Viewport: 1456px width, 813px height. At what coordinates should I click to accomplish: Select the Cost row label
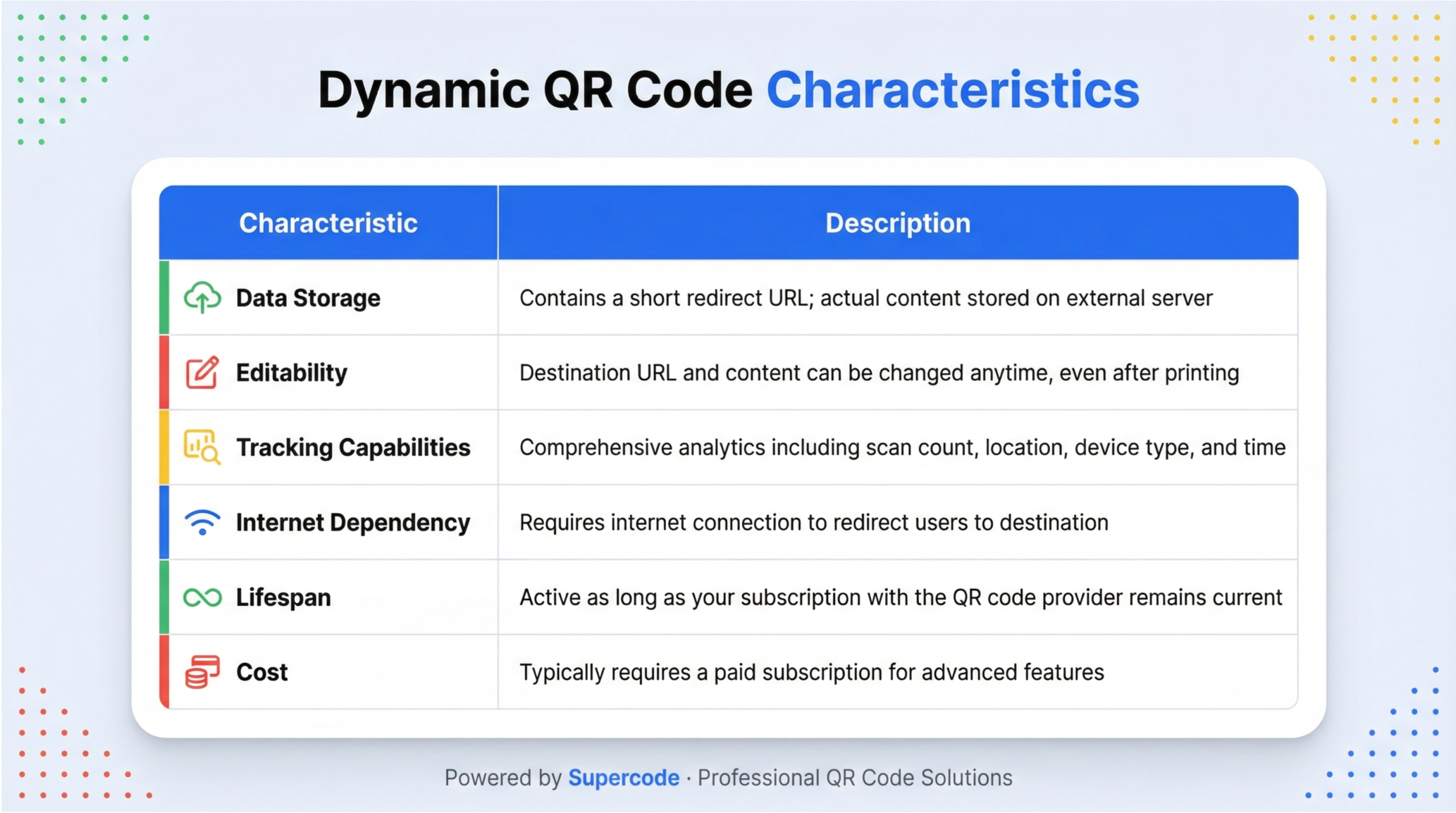tap(261, 672)
